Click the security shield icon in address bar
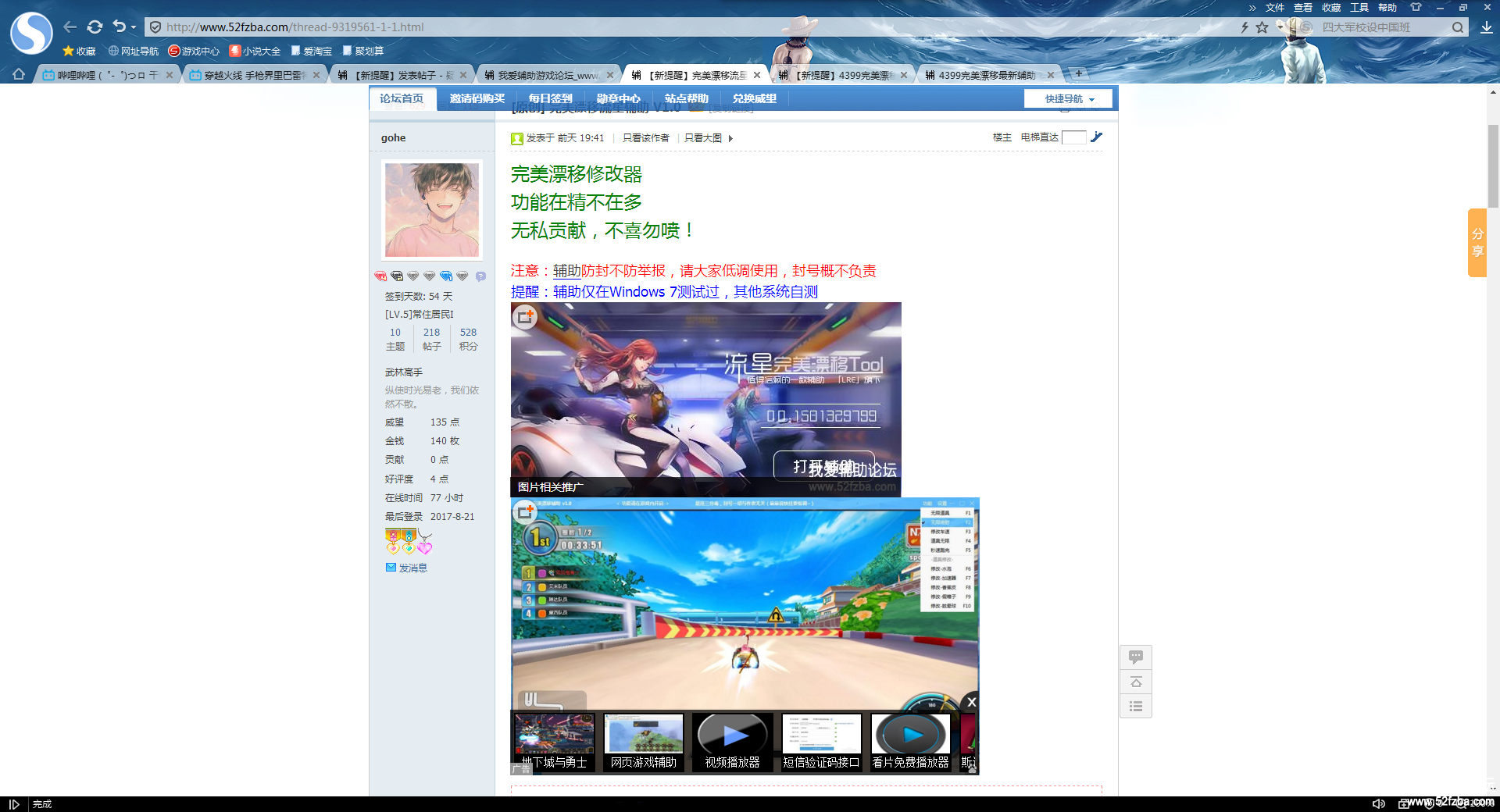The image size is (1500, 812). 155,27
